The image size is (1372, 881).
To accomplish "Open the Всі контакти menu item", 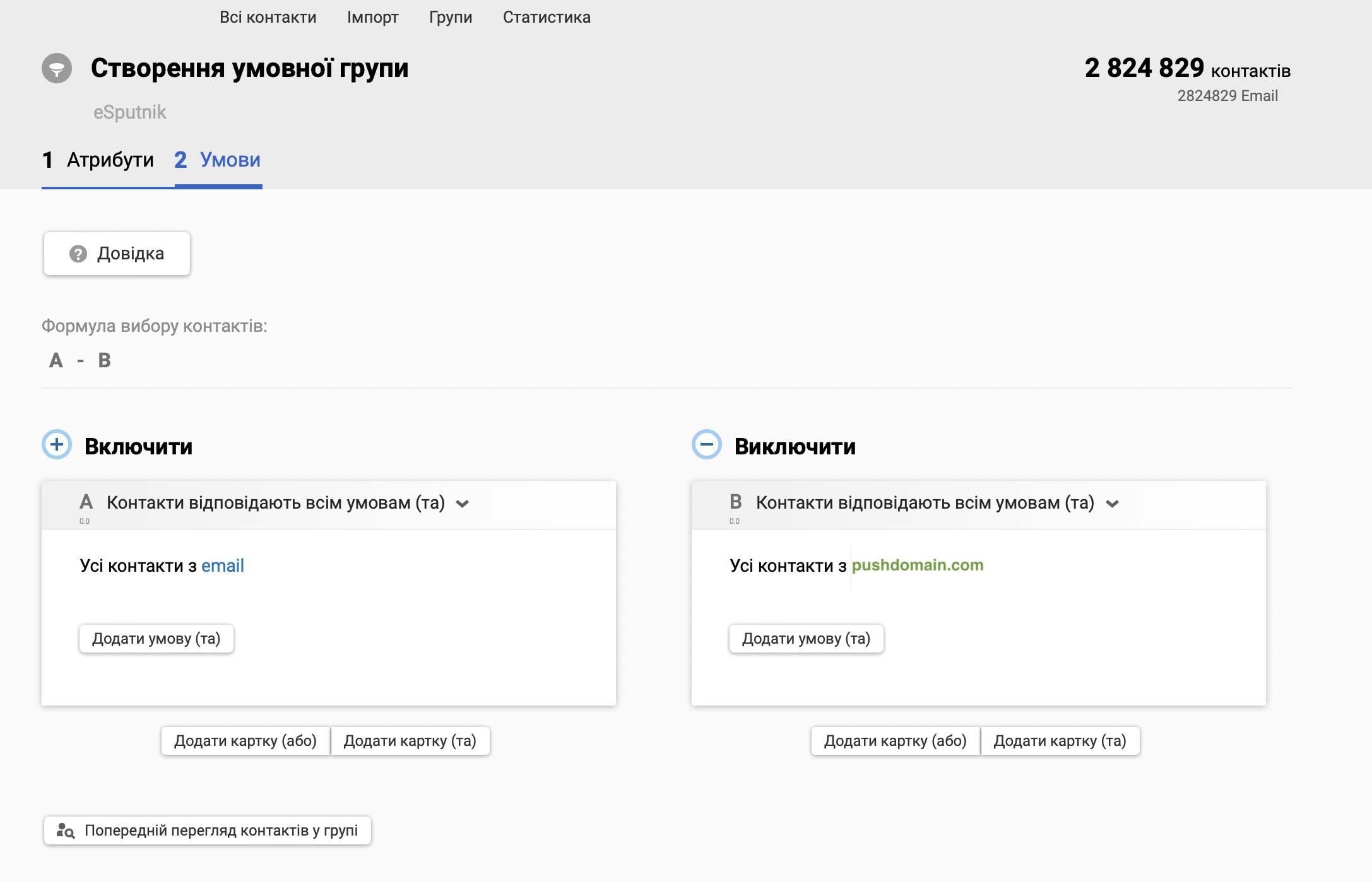I will [x=268, y=17].
